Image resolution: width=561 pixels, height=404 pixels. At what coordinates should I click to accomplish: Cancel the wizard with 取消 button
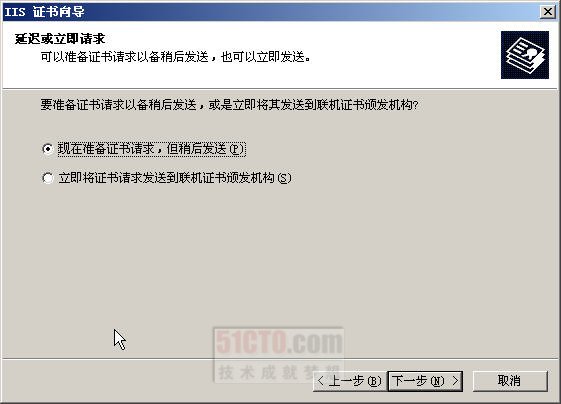click(510, 381)
